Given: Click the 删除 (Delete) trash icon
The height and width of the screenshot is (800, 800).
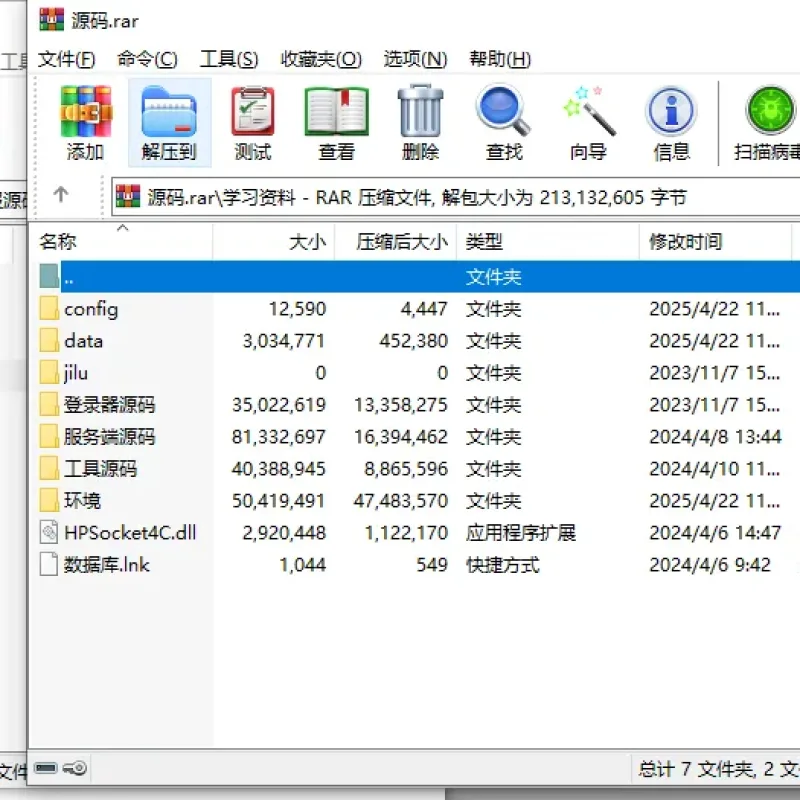Looking at the screenshot, I should tap(420, 111).
